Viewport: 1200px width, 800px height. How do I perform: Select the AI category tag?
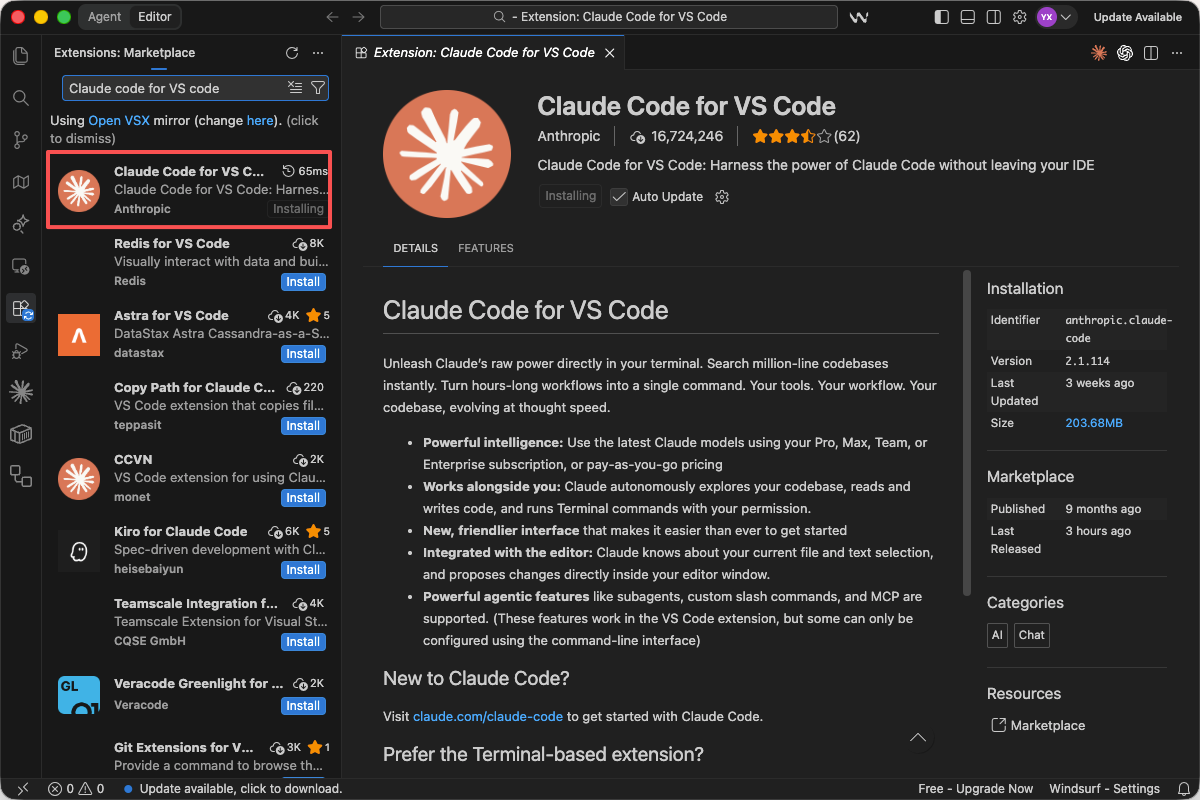[x=997, y=635]
